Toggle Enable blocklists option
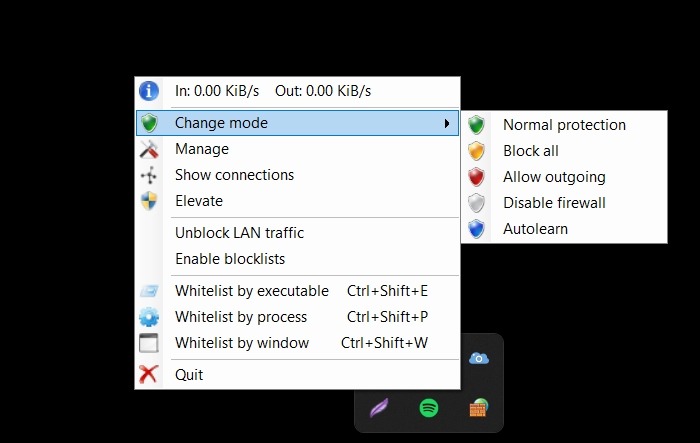Image resolution: width=700 pixels, height=443 pixels. click(230, 259)
